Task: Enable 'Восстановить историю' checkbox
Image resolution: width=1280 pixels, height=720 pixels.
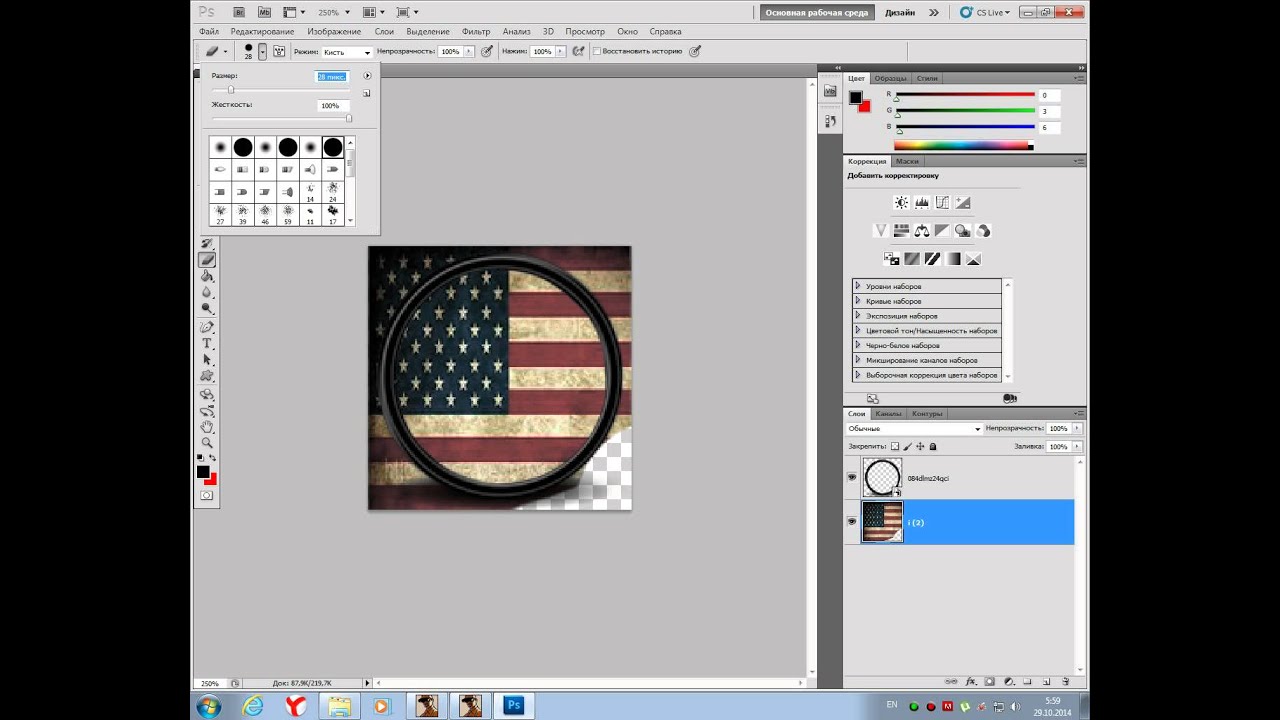Action: tap(597, 51)
